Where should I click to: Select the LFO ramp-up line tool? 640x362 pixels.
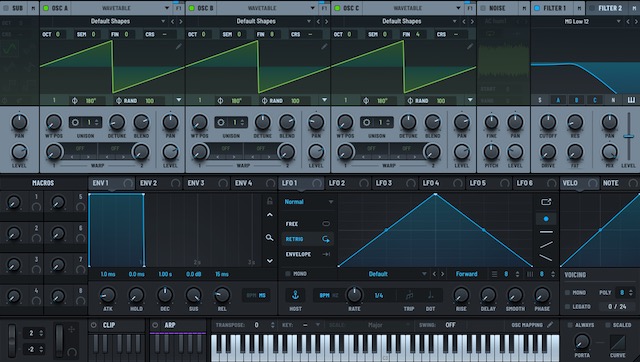(x=546, y=245)
